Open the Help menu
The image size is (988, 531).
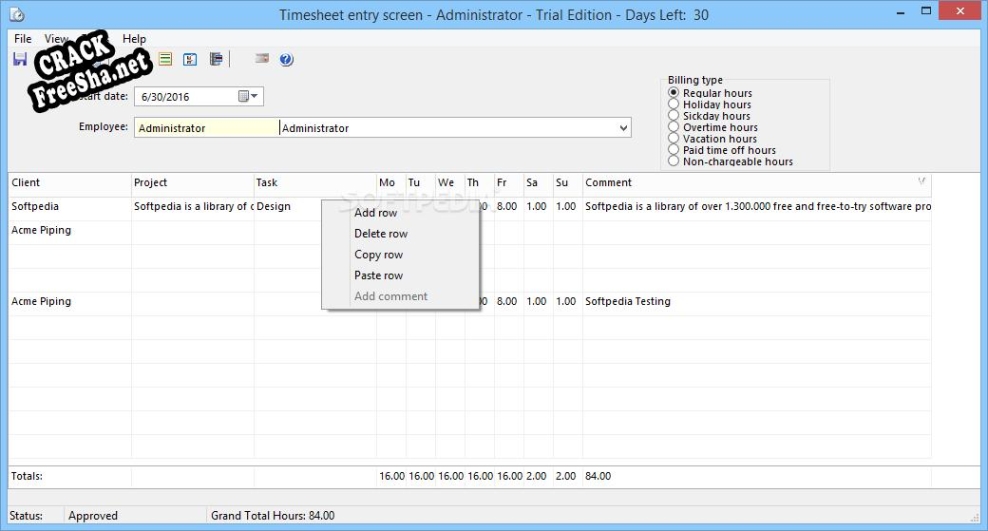[x=134, y=39]
